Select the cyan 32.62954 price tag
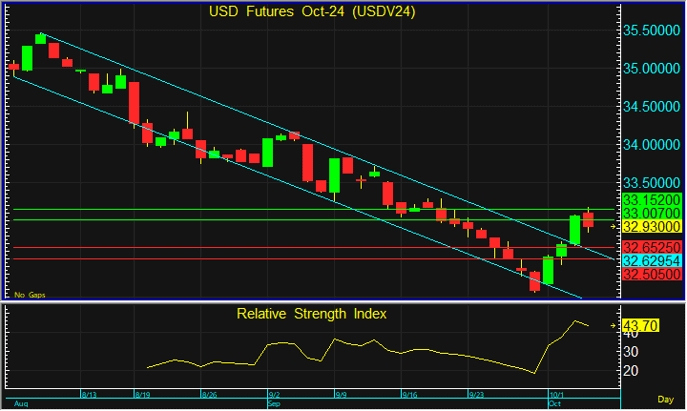 coord(650,260)
